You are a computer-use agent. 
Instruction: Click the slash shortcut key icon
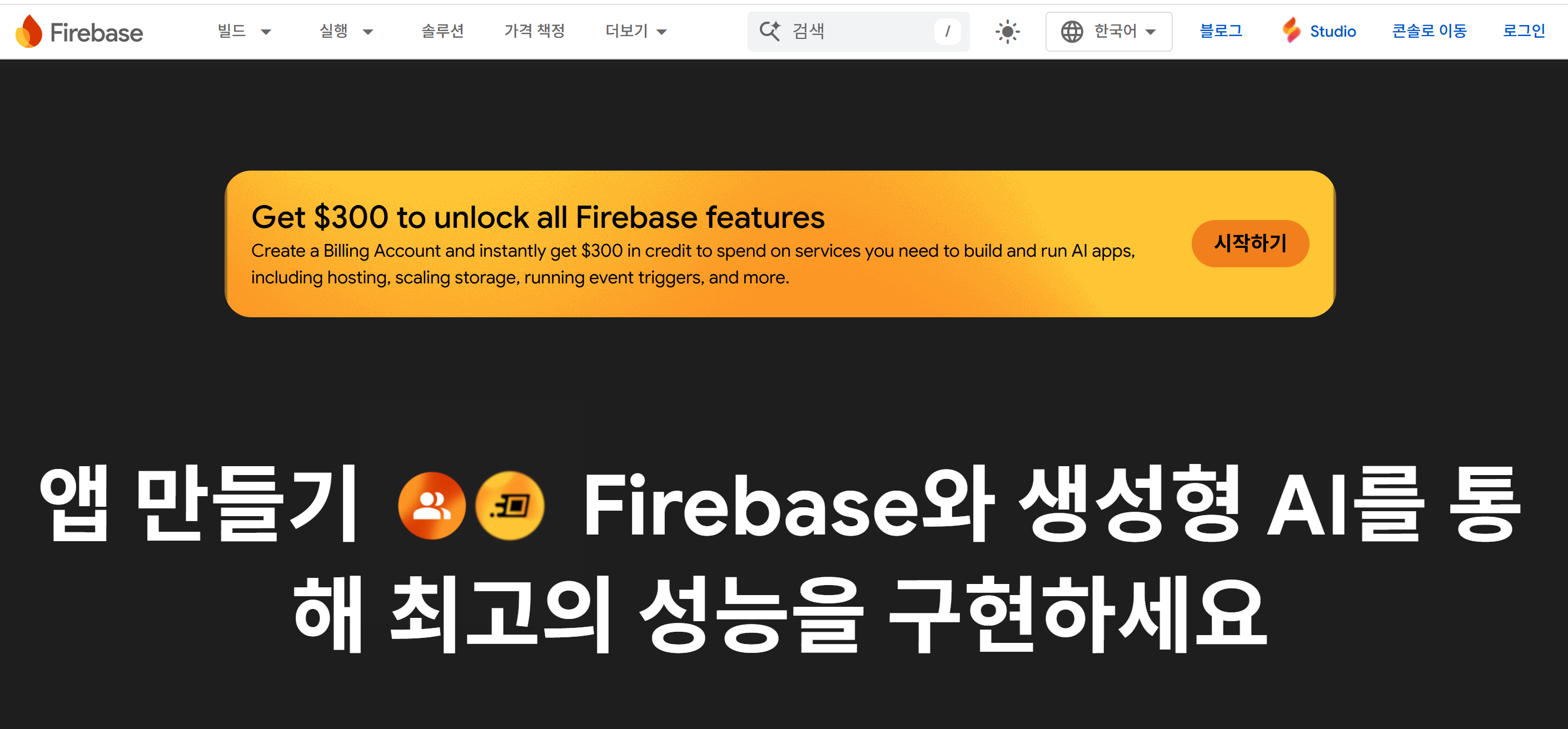click(x=947, y=31)
